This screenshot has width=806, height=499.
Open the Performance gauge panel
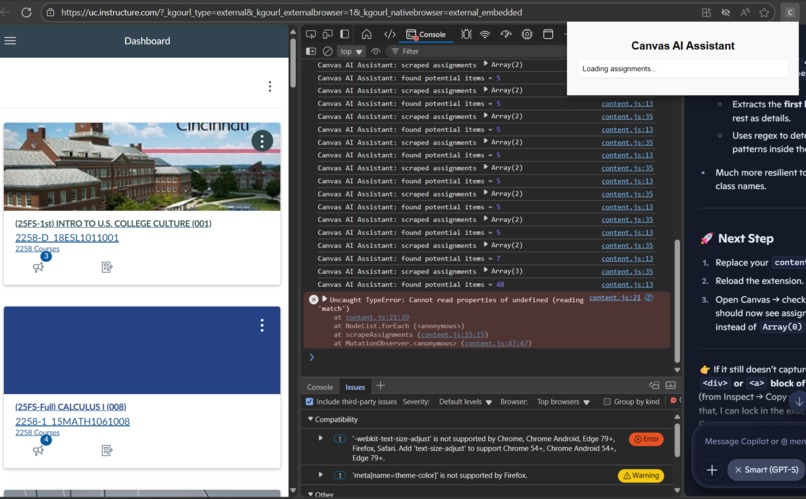point(506,34)
